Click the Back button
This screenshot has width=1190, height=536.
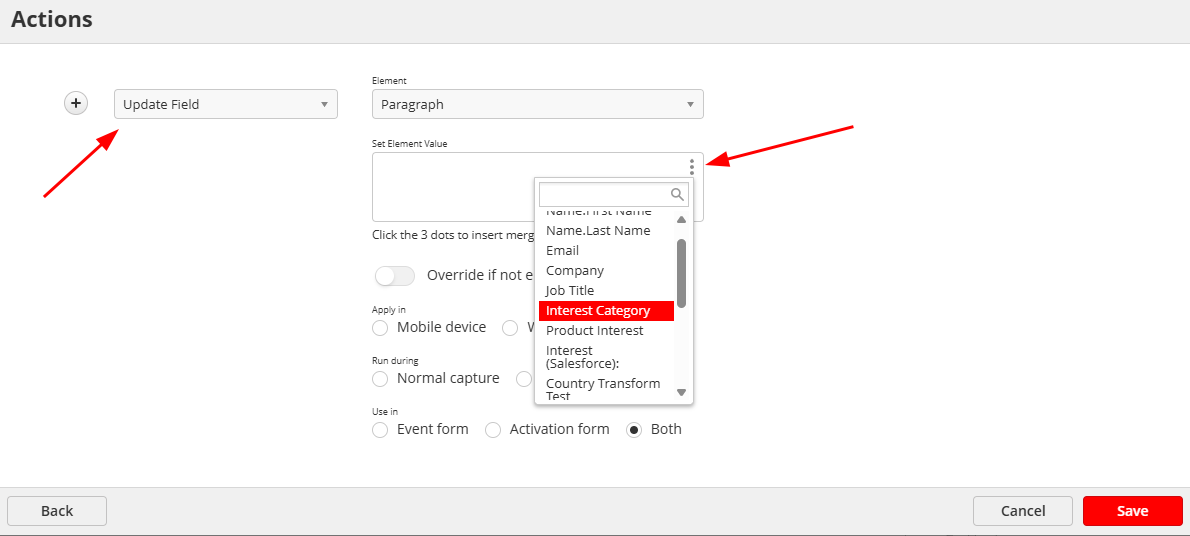coord(57,511)
